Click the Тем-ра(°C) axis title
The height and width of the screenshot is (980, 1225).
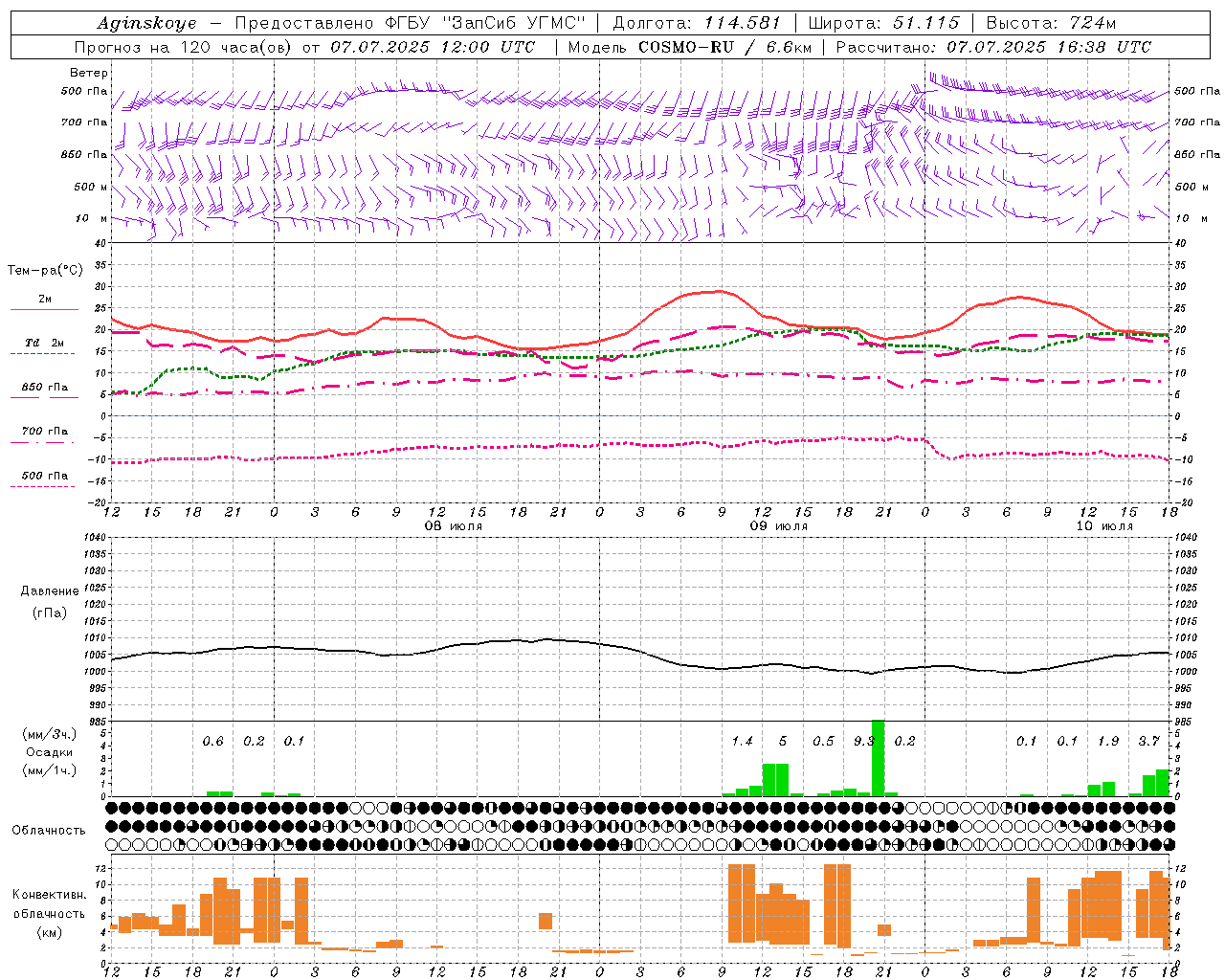tap(45, 271)
